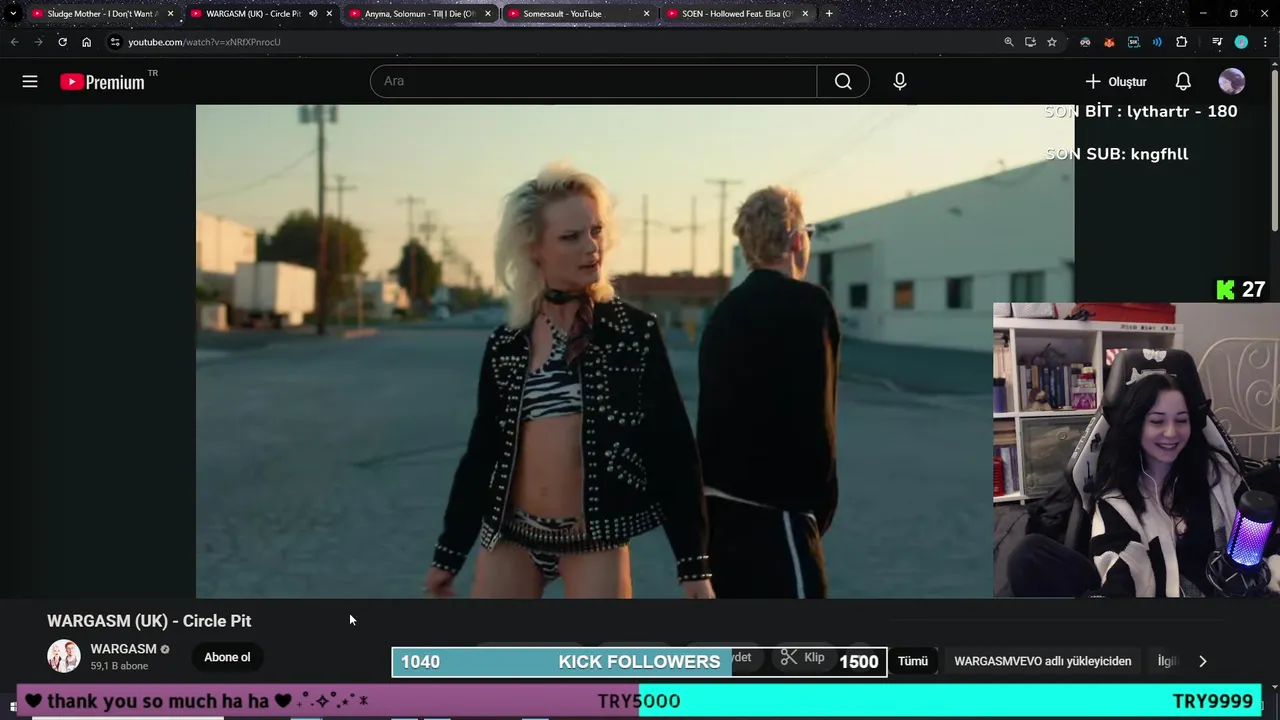
Task: Switch to Anyma, Solomun - Till I Die tab
Action: (420, 14)
